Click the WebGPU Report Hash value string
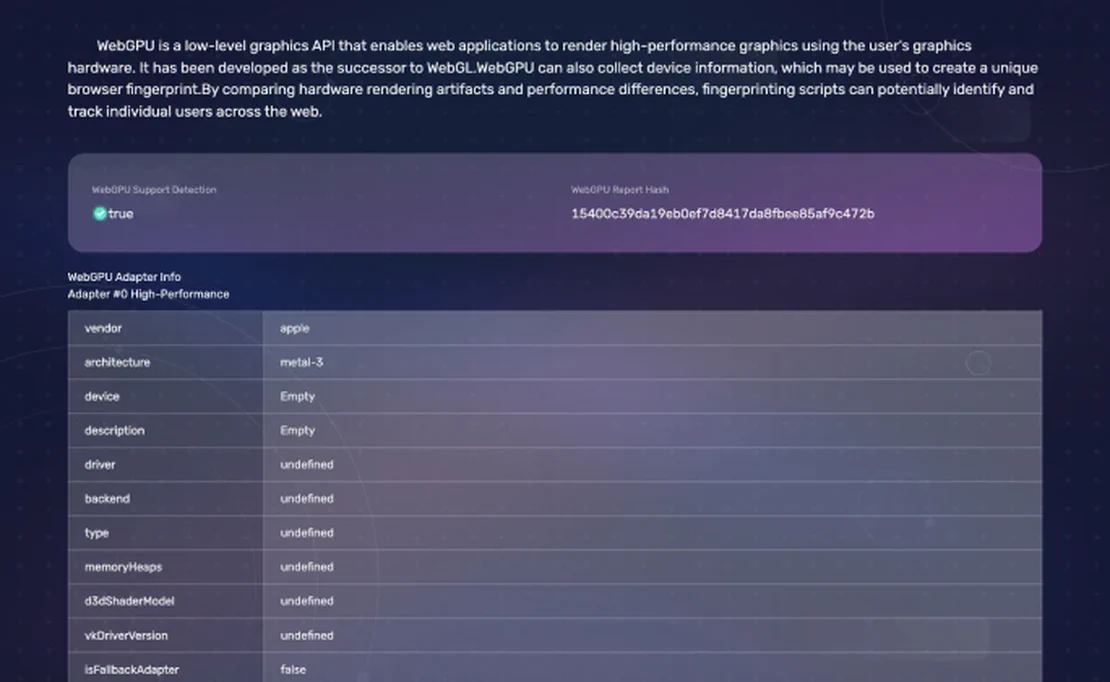The width and height of the screenshot is (1110, 682). pyautogui.click(x=722, y=214)
